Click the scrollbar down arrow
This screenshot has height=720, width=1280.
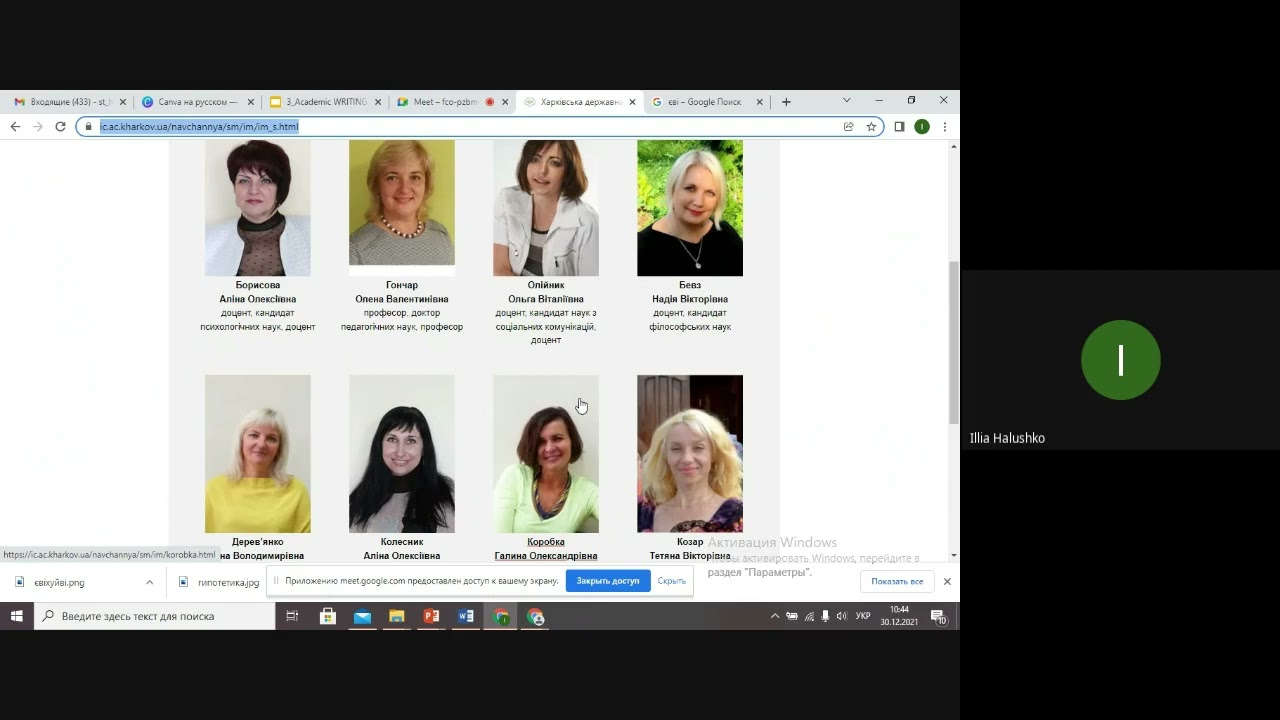click(x=954, y=555)
